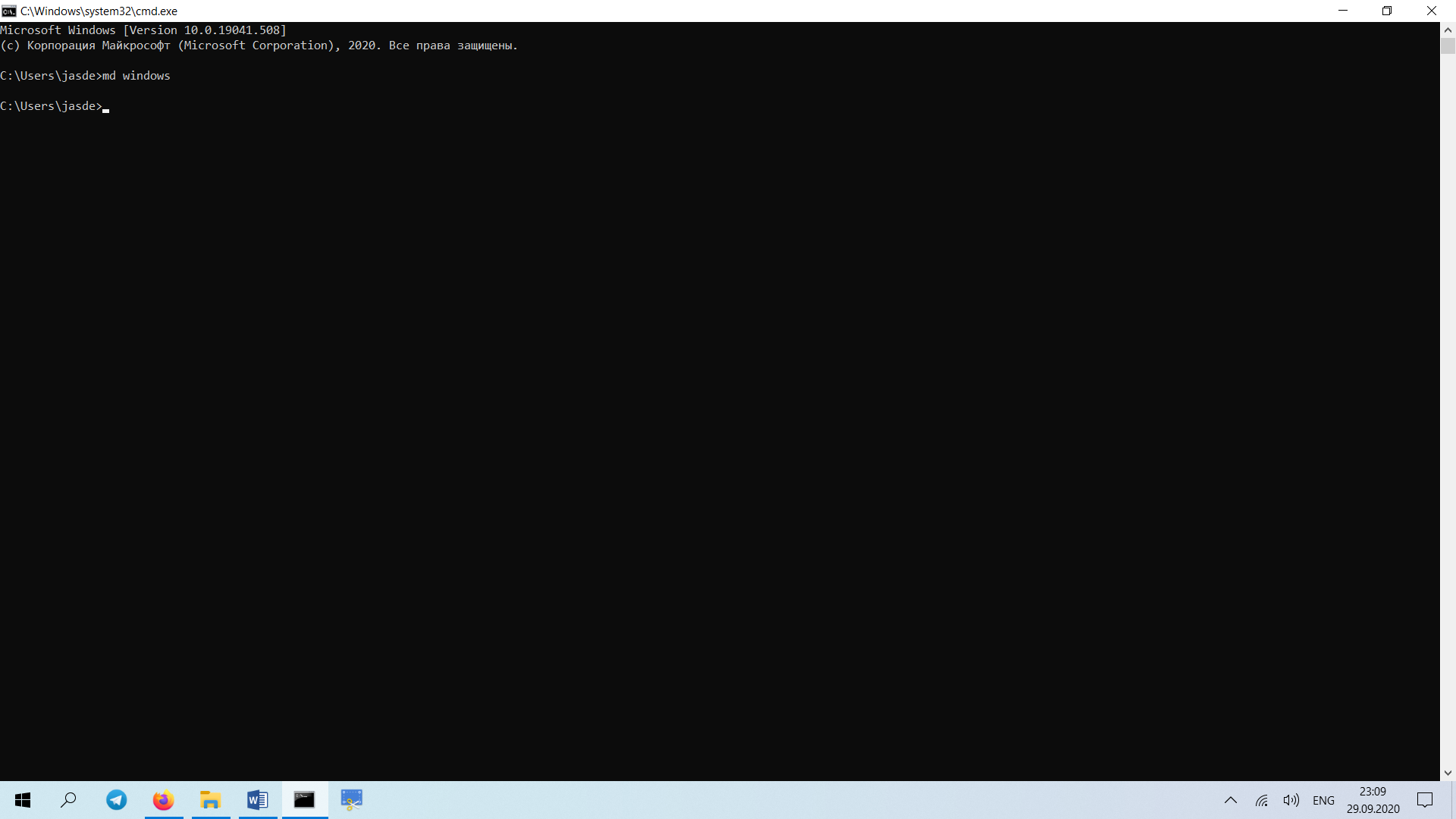Image resolution: width=1456 pixels, height=819 pixels.
Task: Open the Action Center notifications icon
Action: 1425,800
